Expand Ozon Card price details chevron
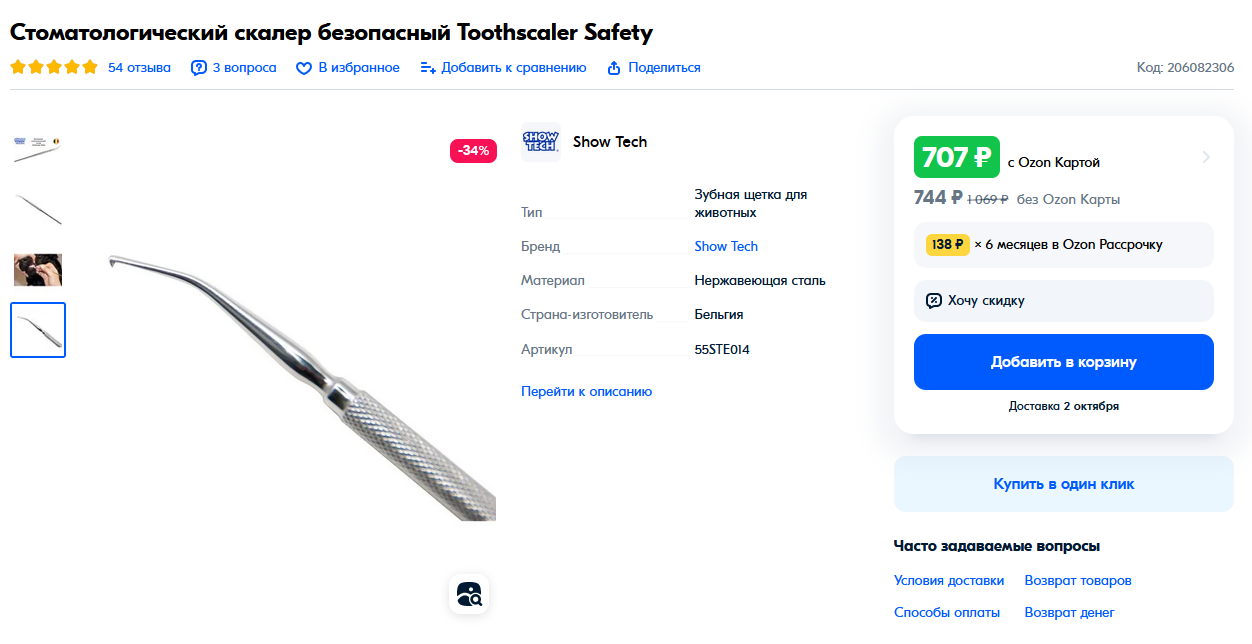 1206,157
